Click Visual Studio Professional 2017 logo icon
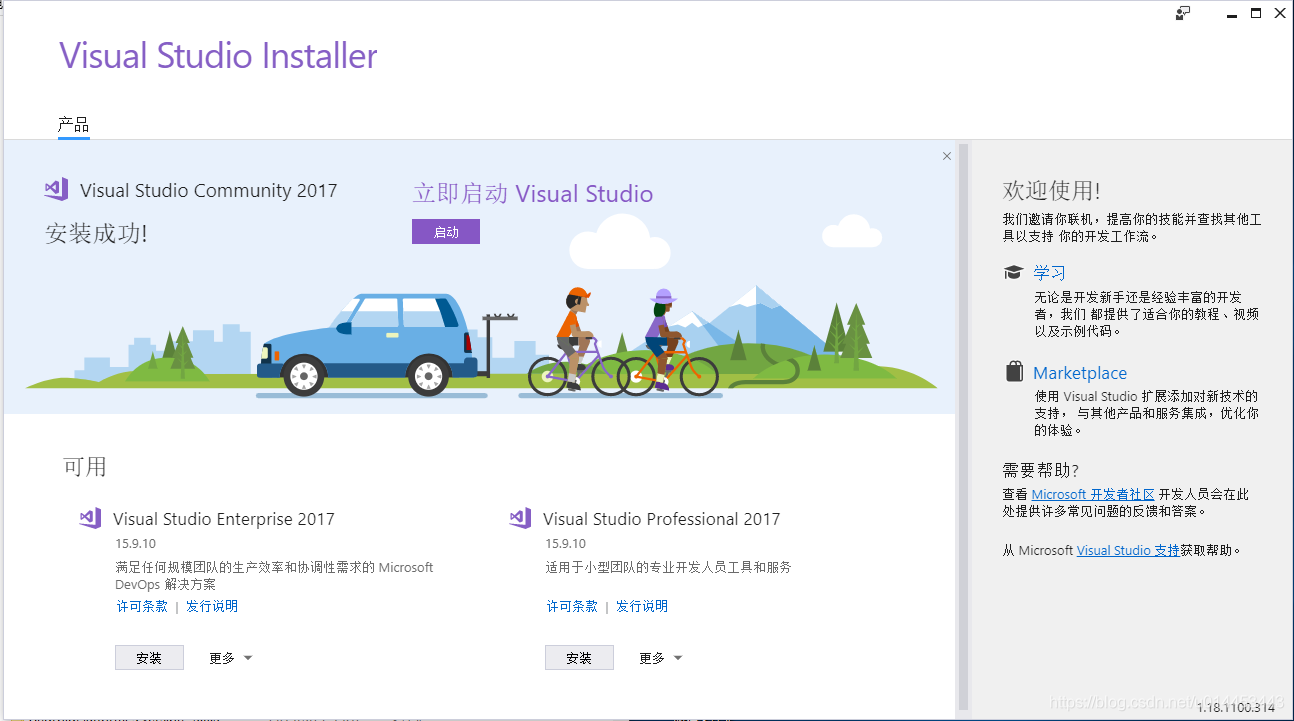The width and height of the screenshot is (1294, 721). [520, 518]
